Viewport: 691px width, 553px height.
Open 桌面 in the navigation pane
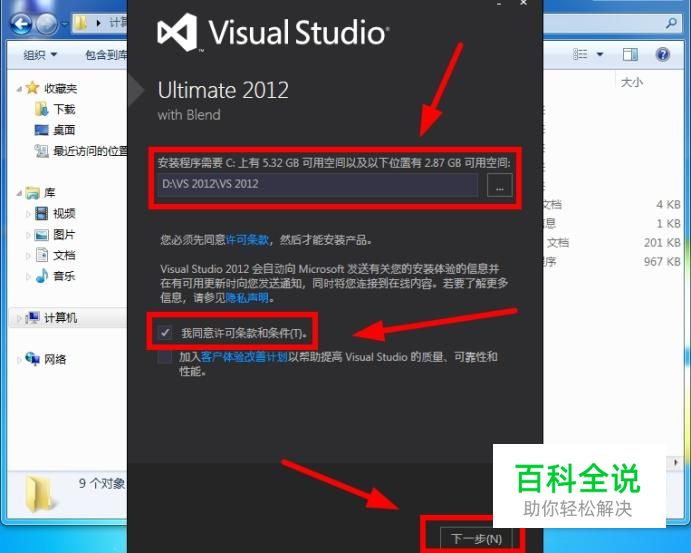pyautogui.click(x=64, y=130)
